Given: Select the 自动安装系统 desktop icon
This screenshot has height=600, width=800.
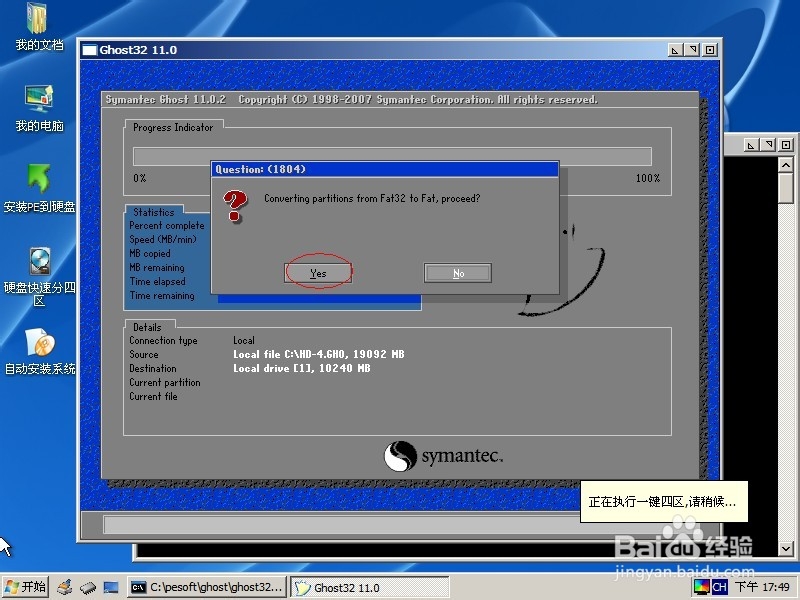Looking at the screenshot, I should [40, 352].
